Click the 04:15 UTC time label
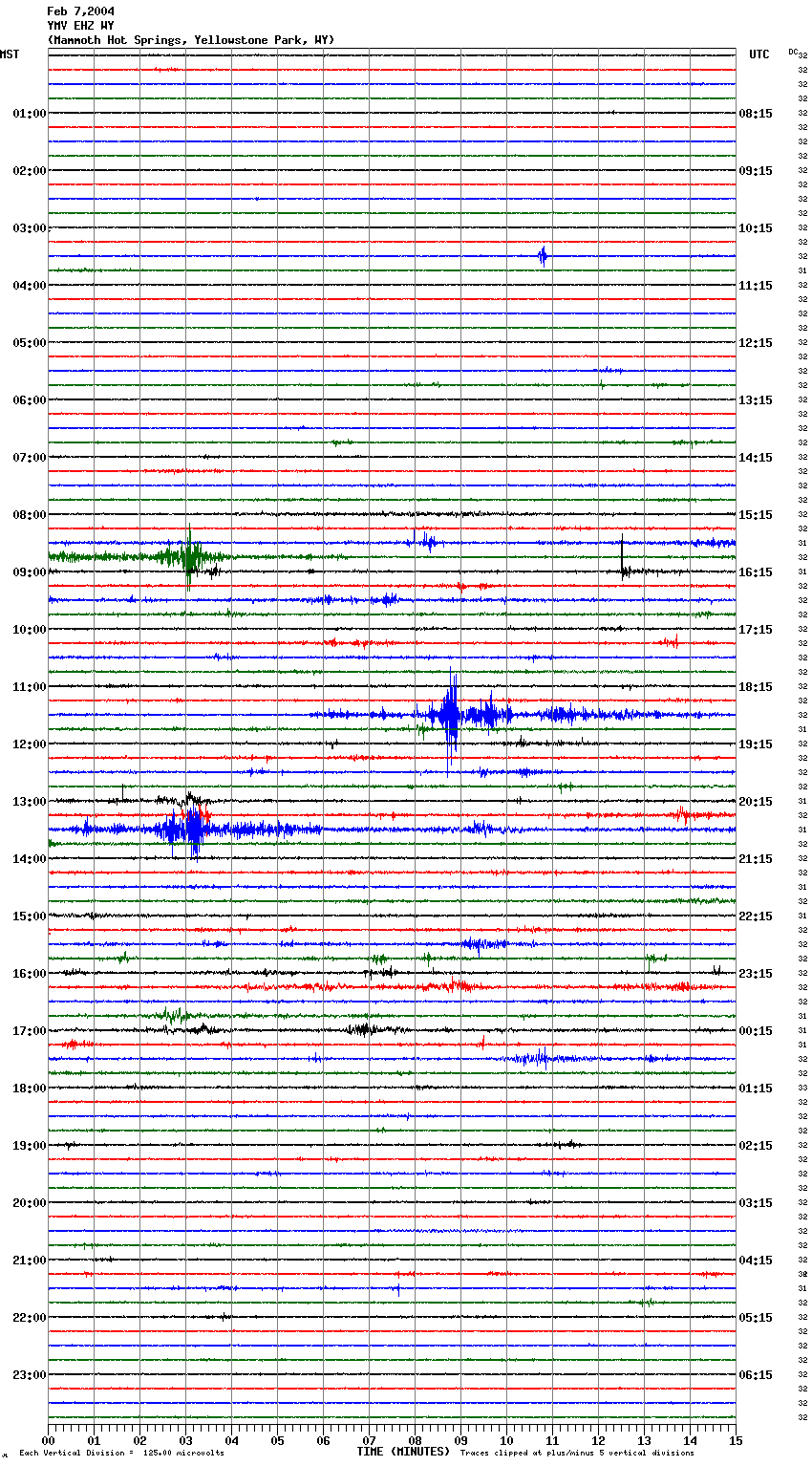Screen dimensions: 812x1466 click(756, 1261)
